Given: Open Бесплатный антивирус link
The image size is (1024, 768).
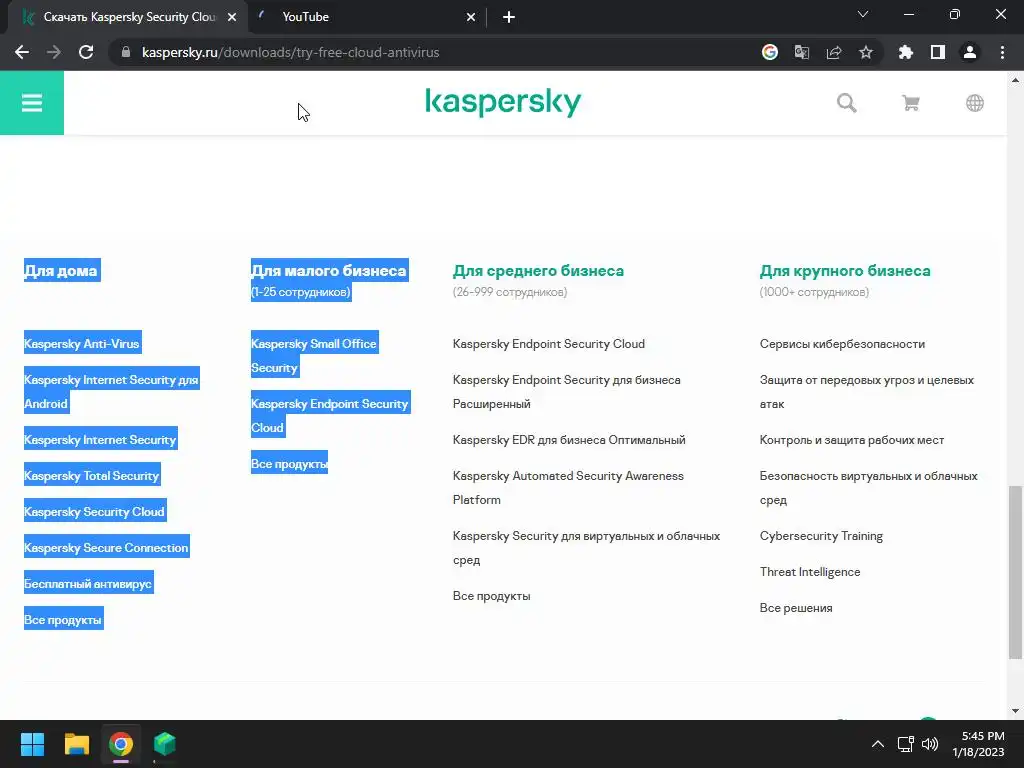Looking at the screenshot, I should tap(88, 584).
